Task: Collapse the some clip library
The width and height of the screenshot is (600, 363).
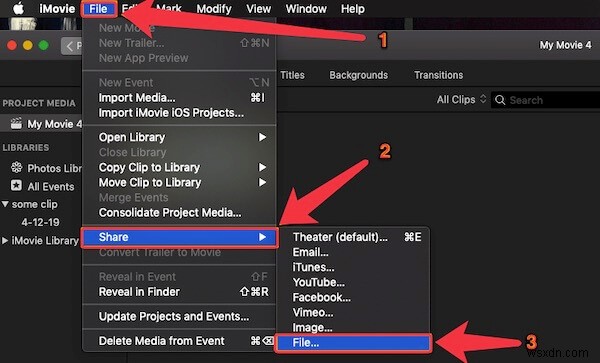Action: point(5,204)
